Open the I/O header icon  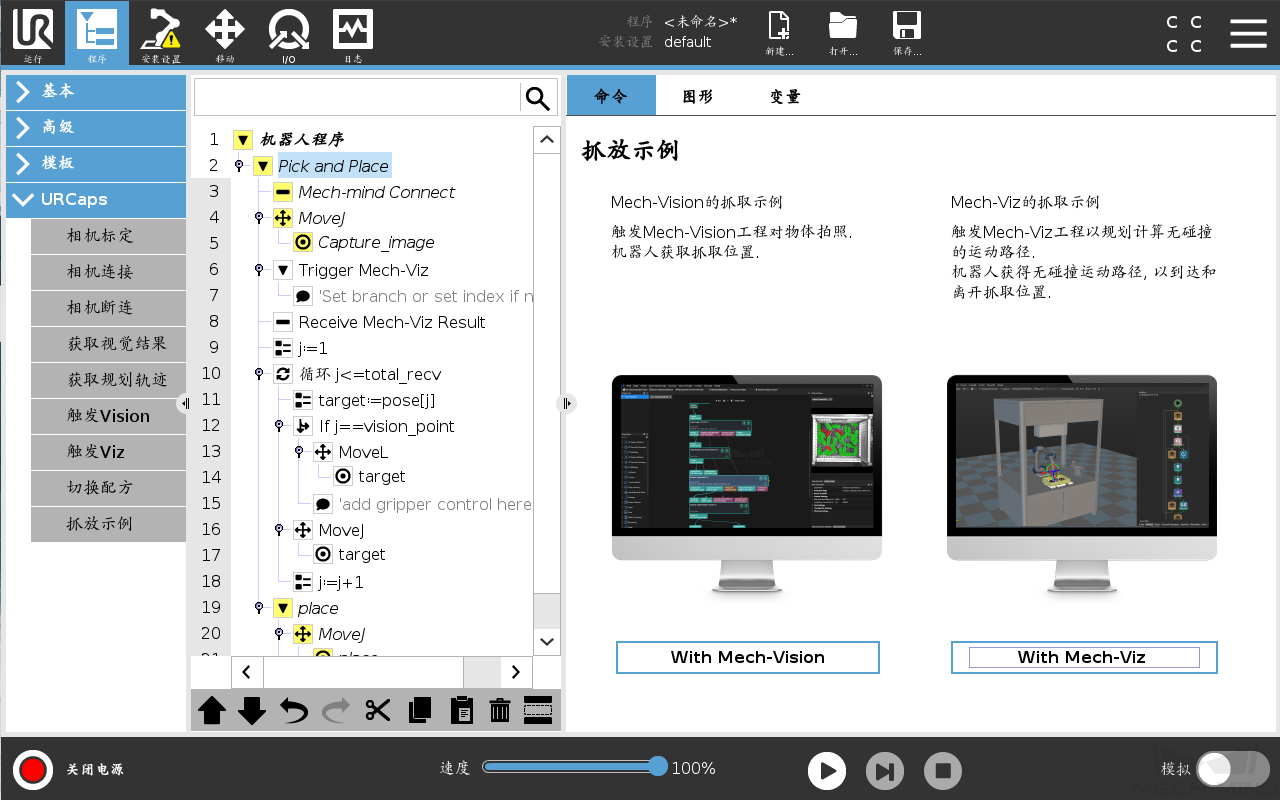click(x=288, y=33)
